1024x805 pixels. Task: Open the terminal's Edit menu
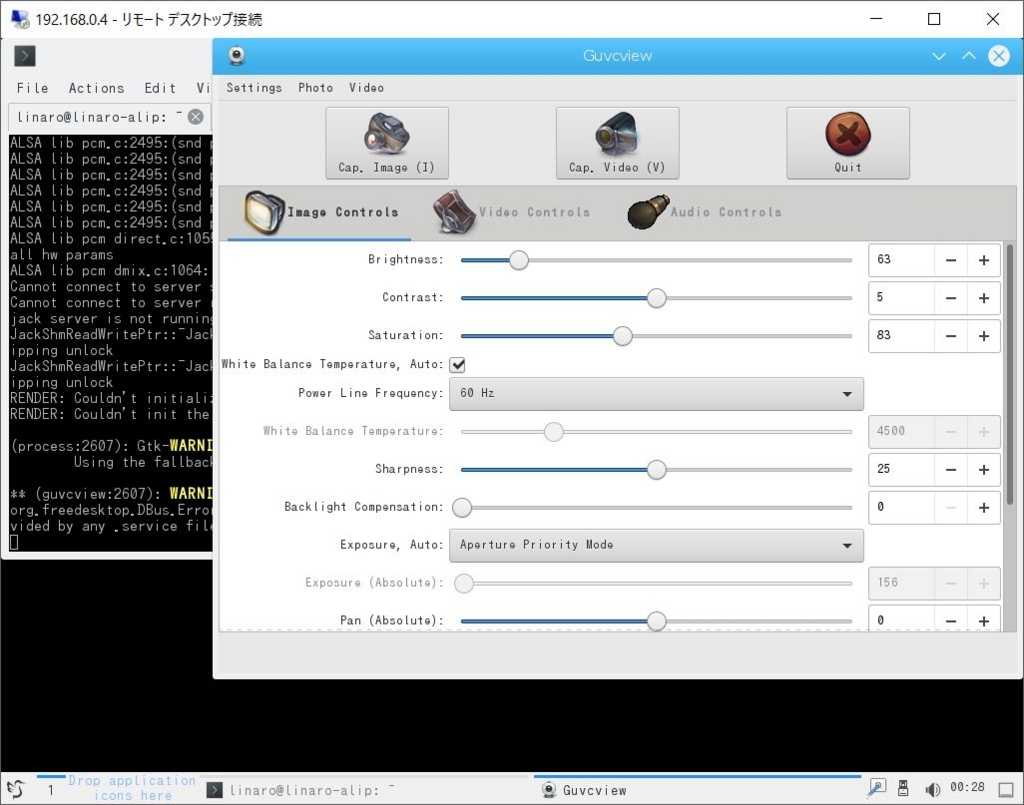160,88
